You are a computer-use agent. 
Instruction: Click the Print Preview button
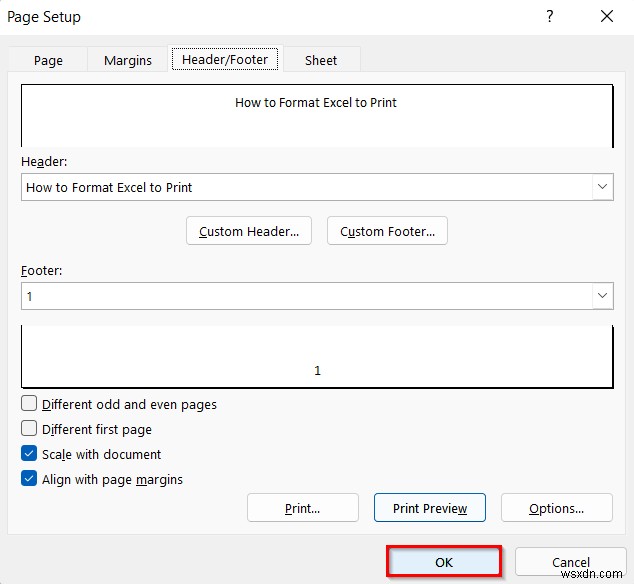[x=430, y=508]
